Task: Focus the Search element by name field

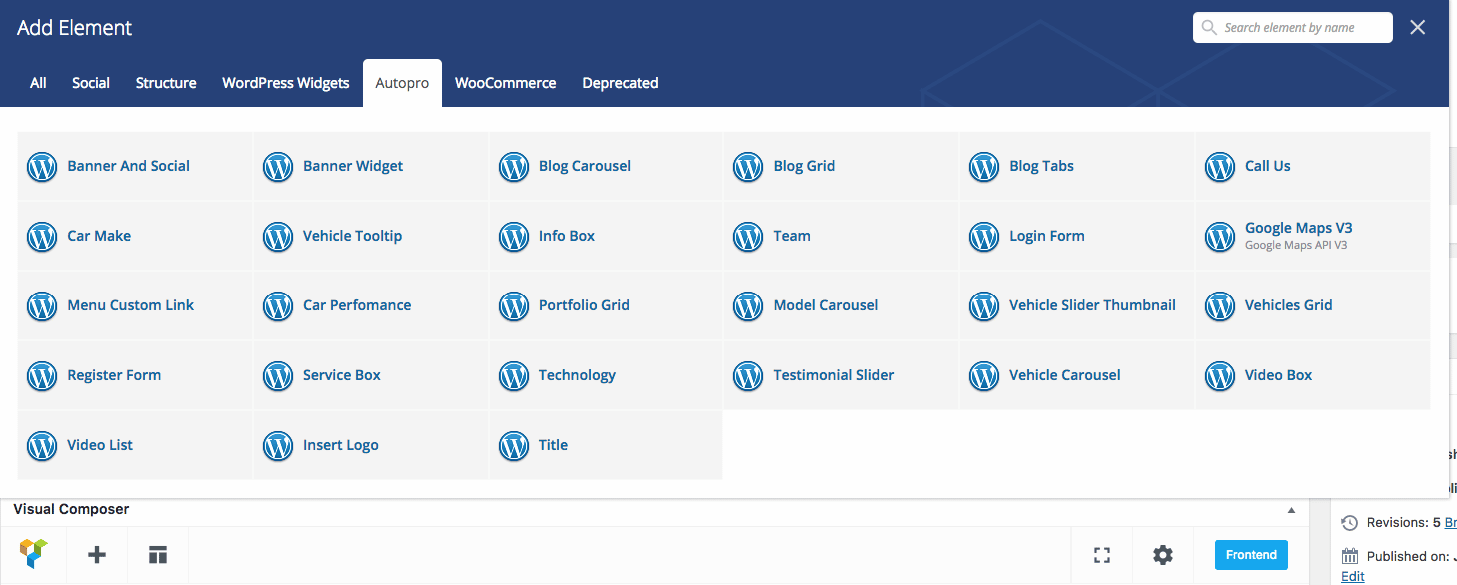Action: [1293, 28]
